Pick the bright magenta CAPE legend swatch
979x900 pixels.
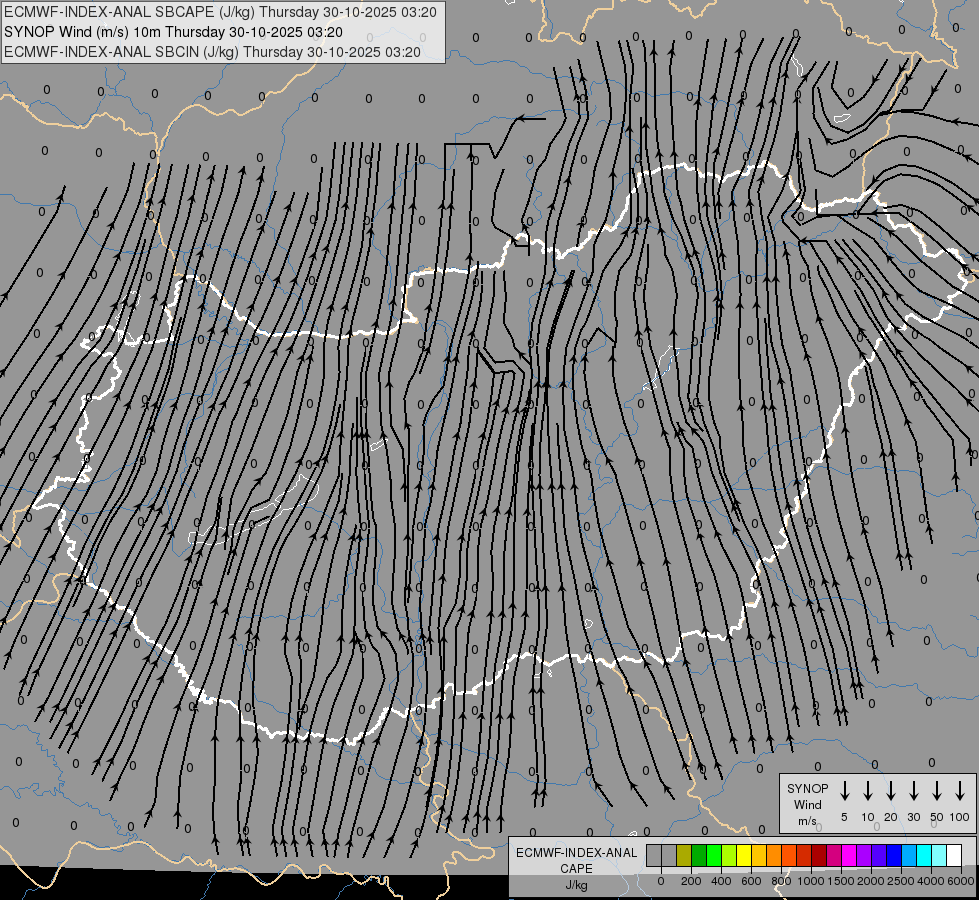849,855
